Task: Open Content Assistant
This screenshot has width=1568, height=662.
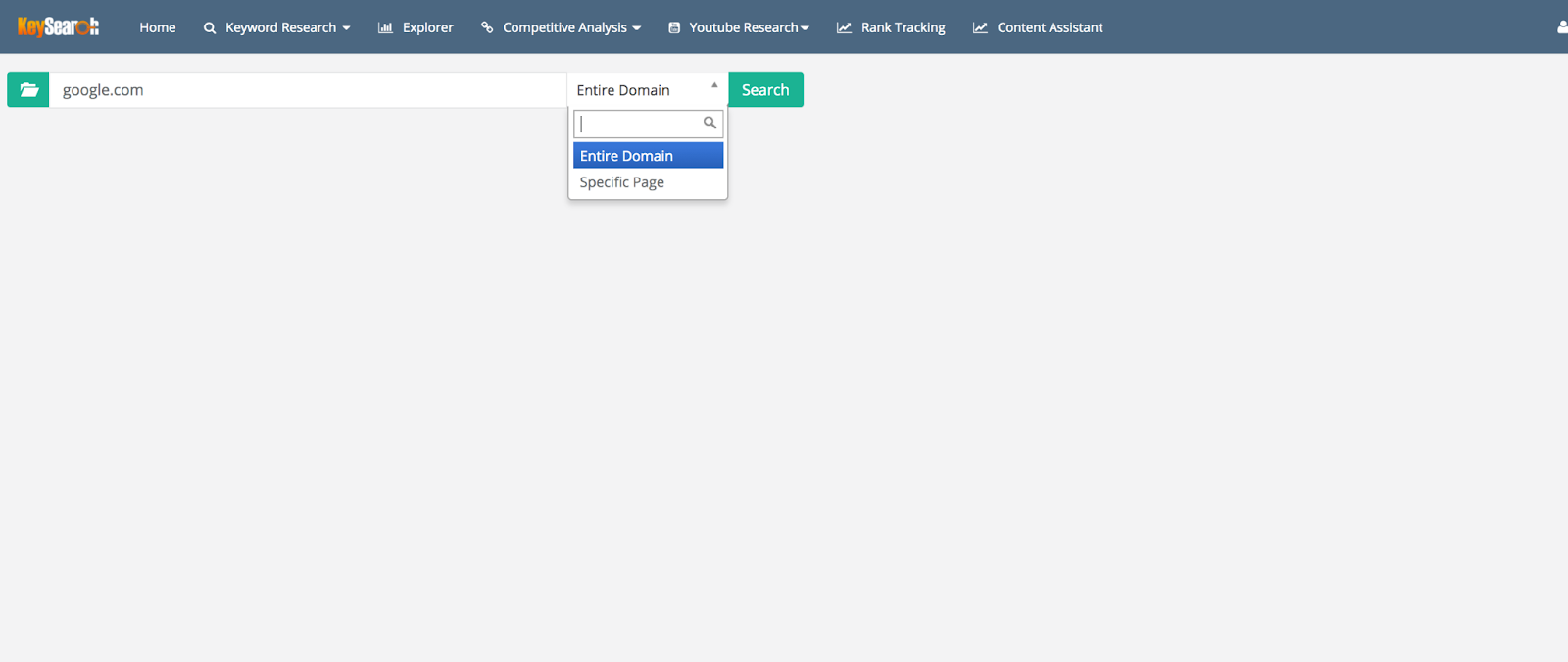Action: coord(1038,27)
